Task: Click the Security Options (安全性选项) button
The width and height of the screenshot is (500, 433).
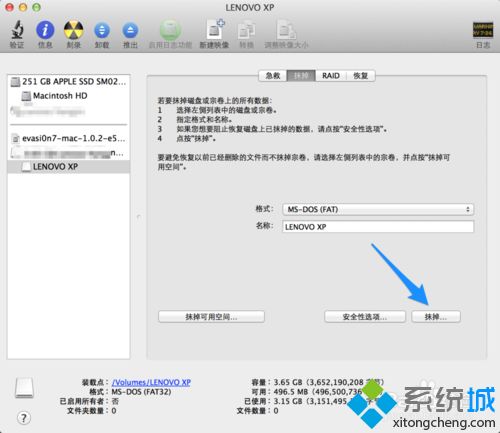Action: 365,317
